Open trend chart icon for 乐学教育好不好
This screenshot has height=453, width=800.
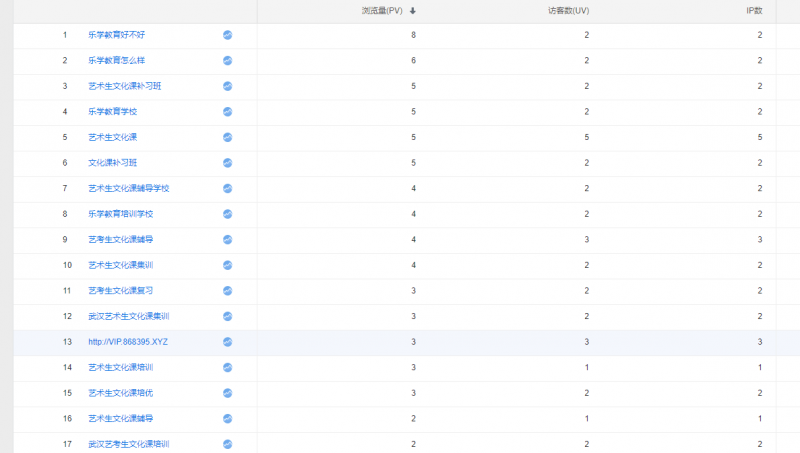(x=227, y=35)
